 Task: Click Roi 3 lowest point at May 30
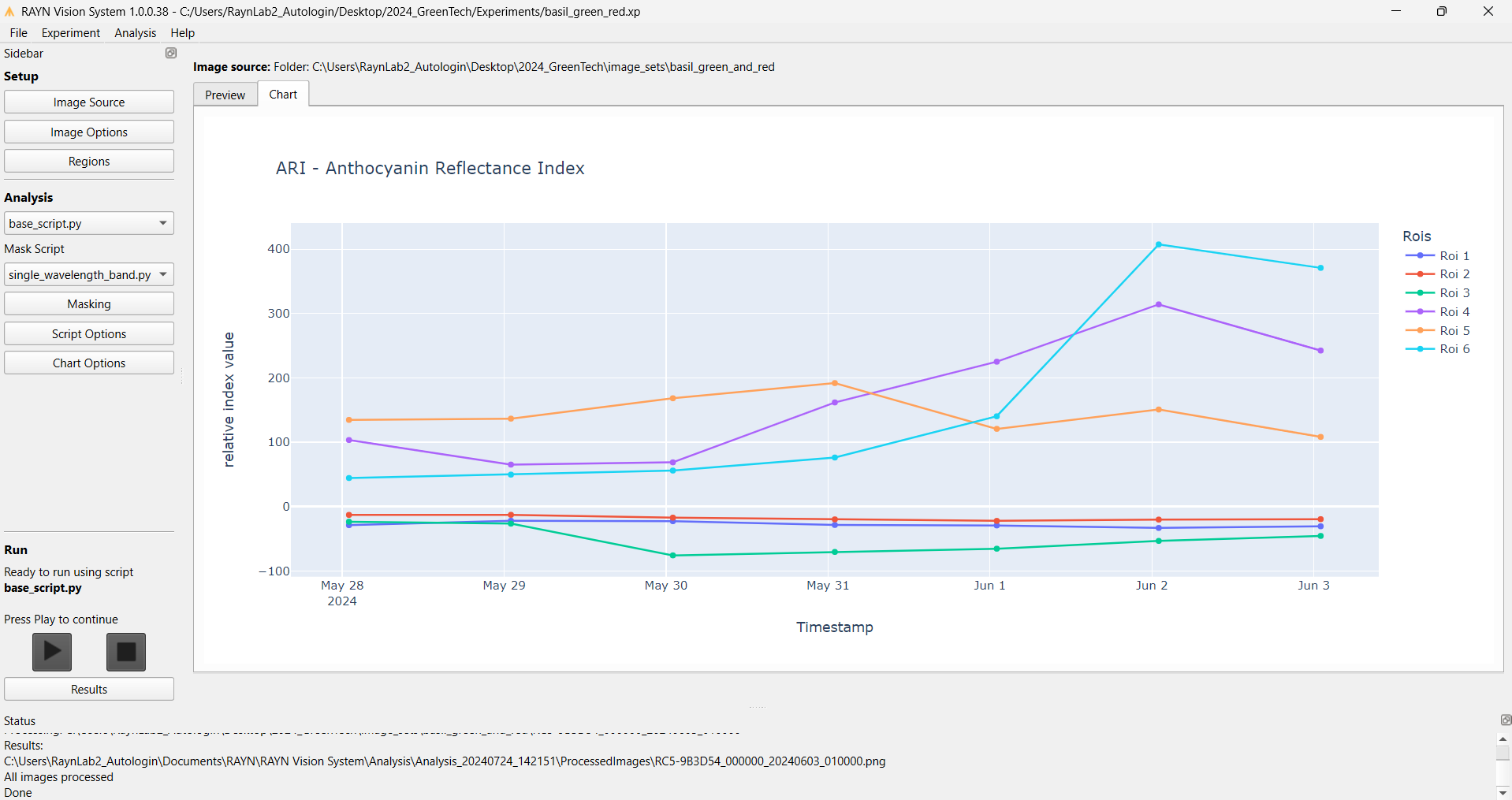pyautogui.click(x=672, y=556)
